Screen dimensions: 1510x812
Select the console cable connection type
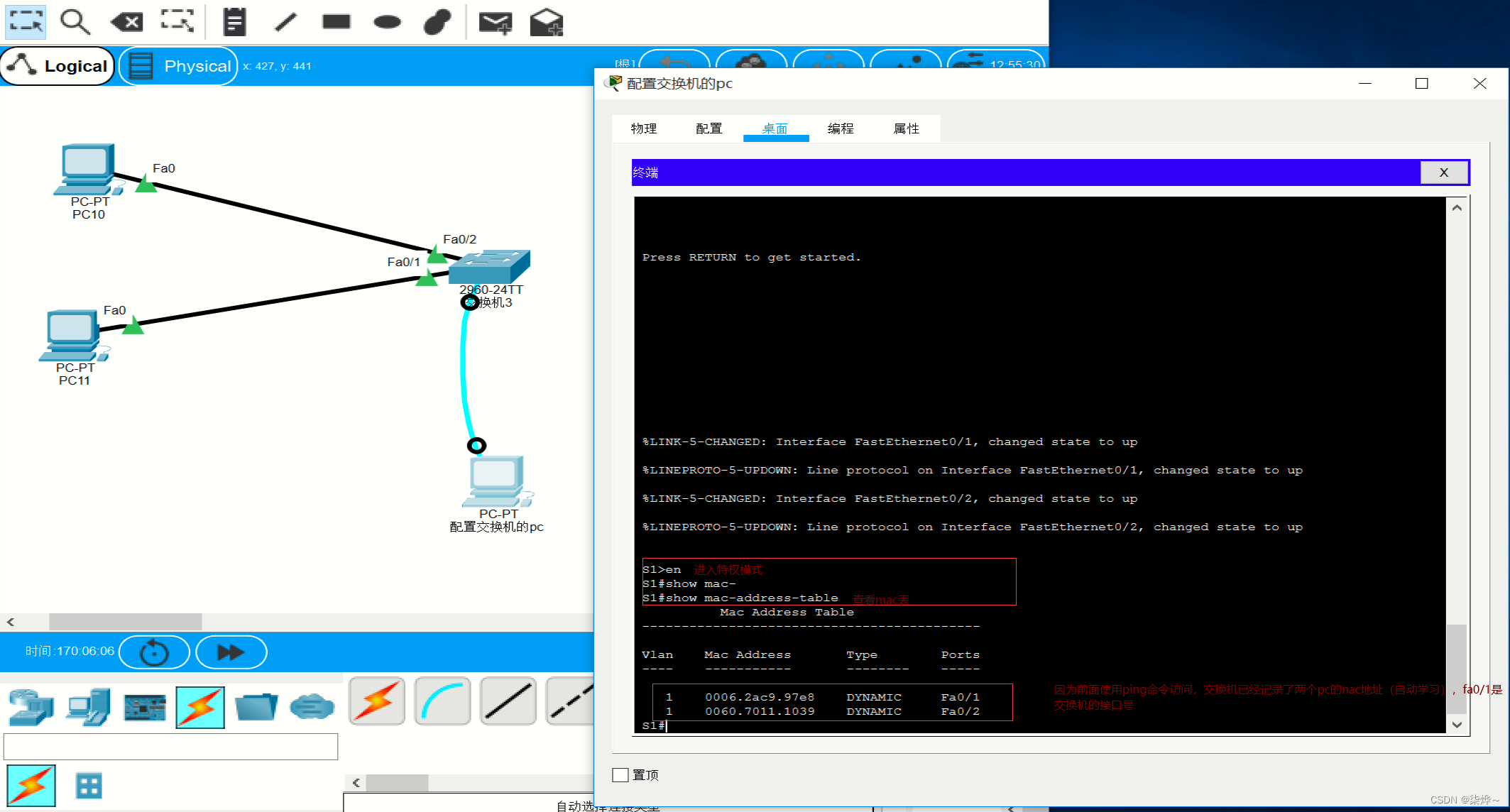[x=442, y=701]
